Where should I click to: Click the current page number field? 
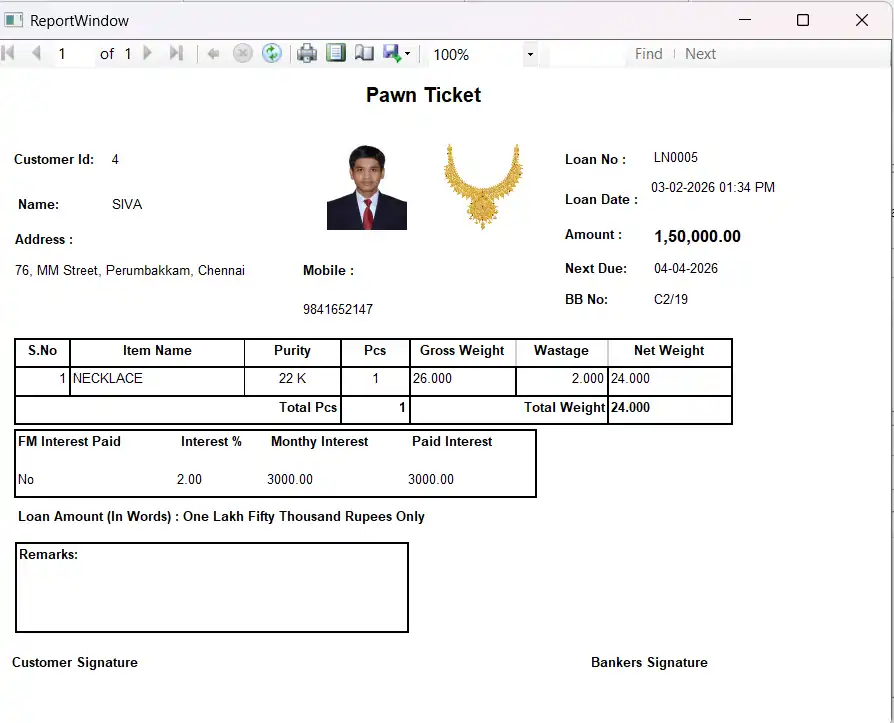tap(74, 54)
